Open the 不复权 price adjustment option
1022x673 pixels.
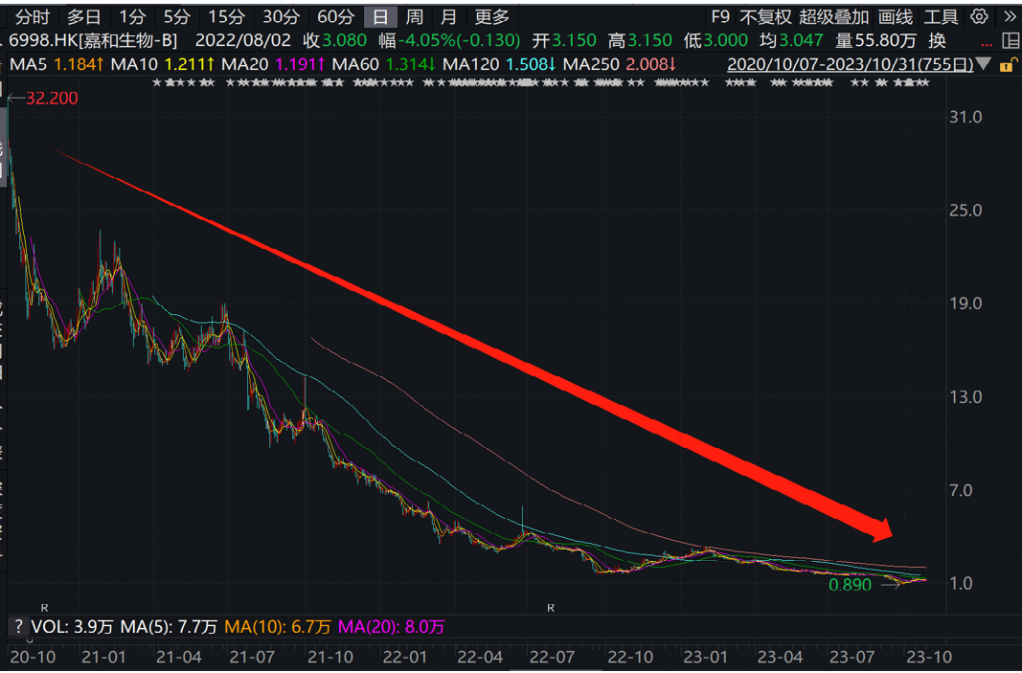click(x=765, y=17)
